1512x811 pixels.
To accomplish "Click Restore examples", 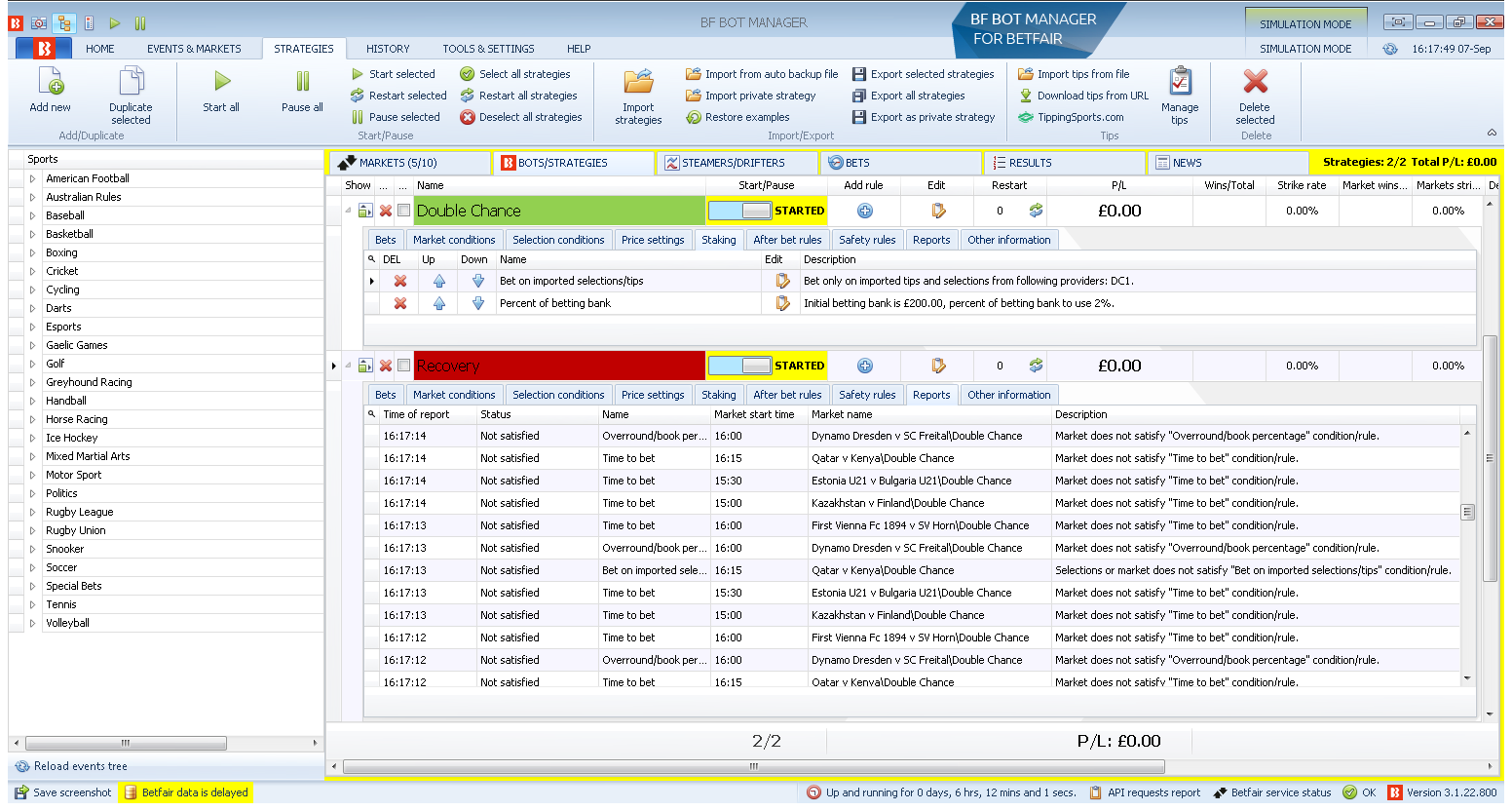I will [737, 117].
